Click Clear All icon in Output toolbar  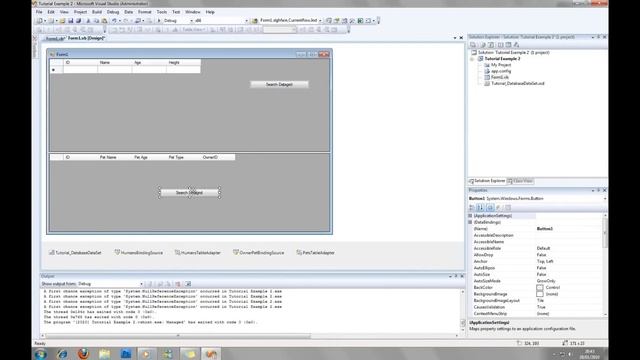(178, 284)
